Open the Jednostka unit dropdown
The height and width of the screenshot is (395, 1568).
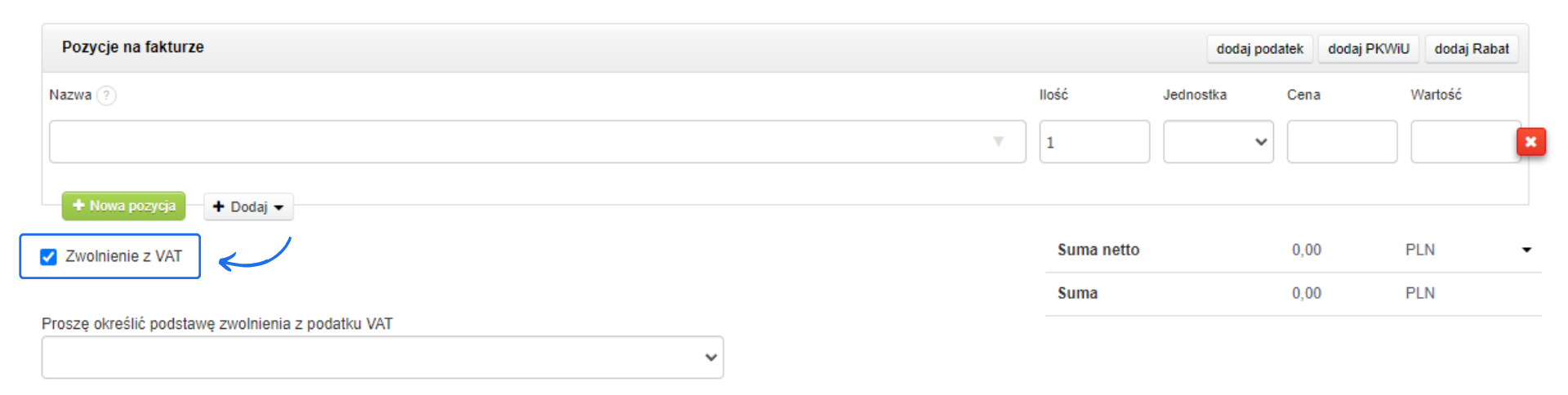click(1218, 142)
